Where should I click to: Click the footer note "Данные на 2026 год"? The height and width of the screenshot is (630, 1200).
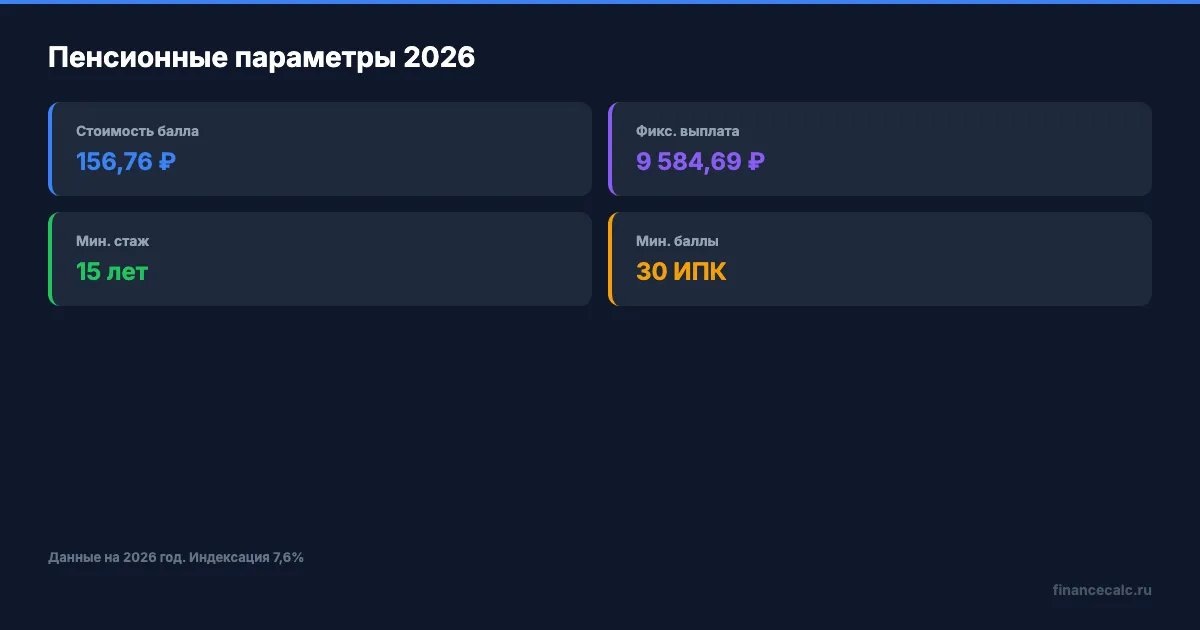click(116, 557)
